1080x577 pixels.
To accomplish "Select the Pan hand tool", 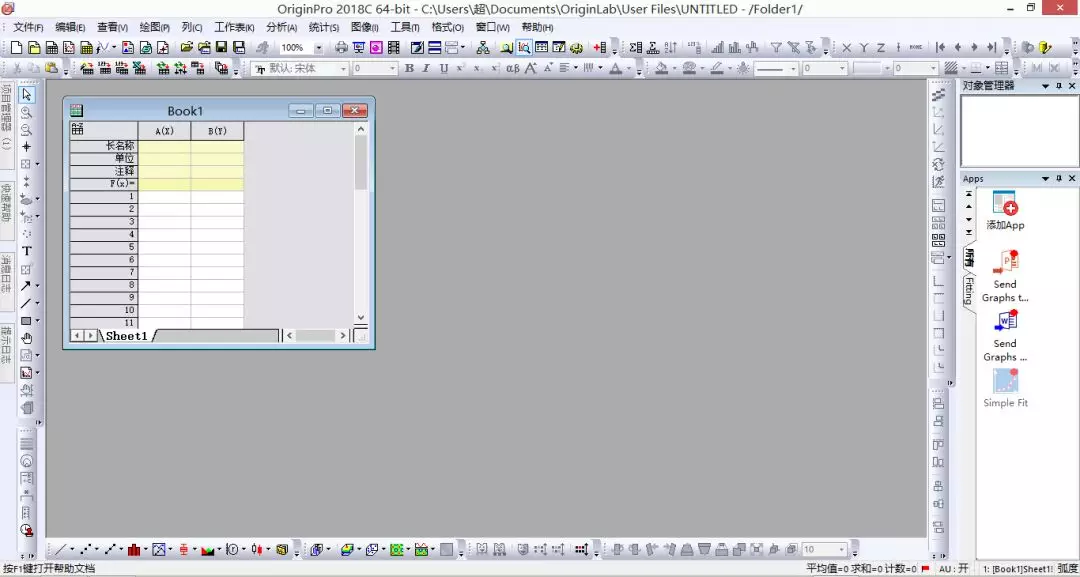I will pyautogui.click(x=27, y=338).
